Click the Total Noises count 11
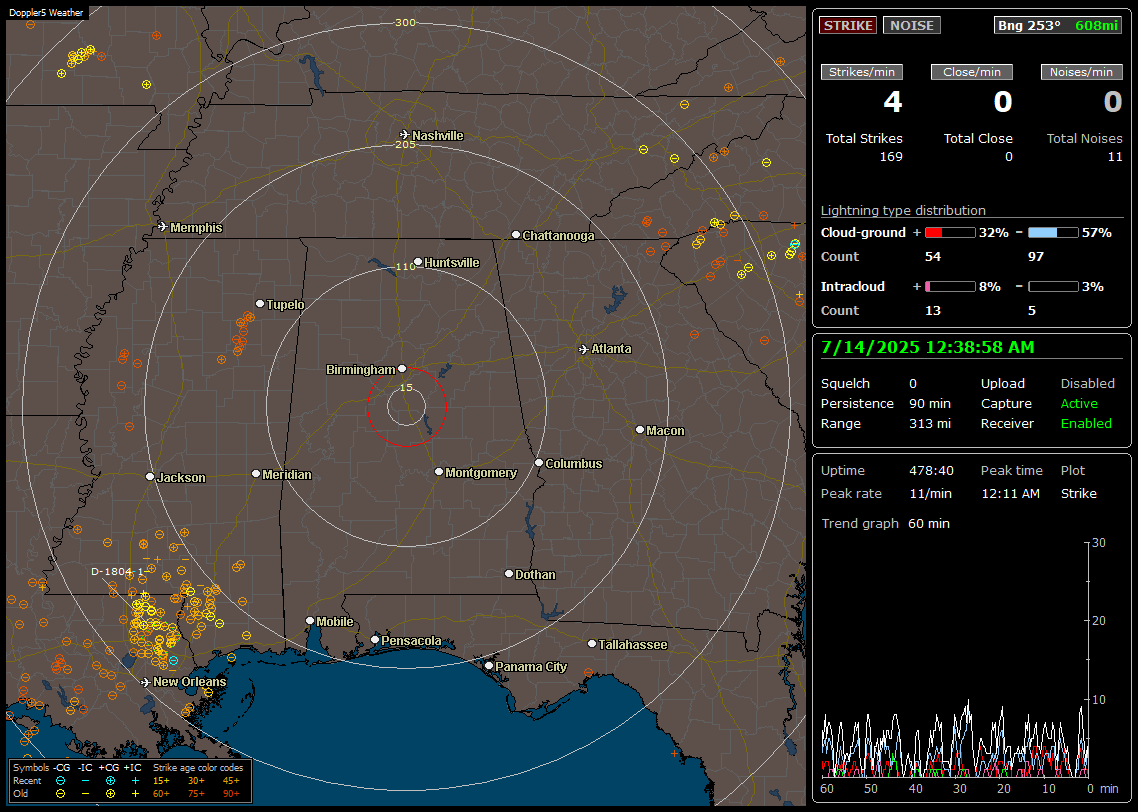This screenshot has height=812, width=1138. [x=1115, y=157]
